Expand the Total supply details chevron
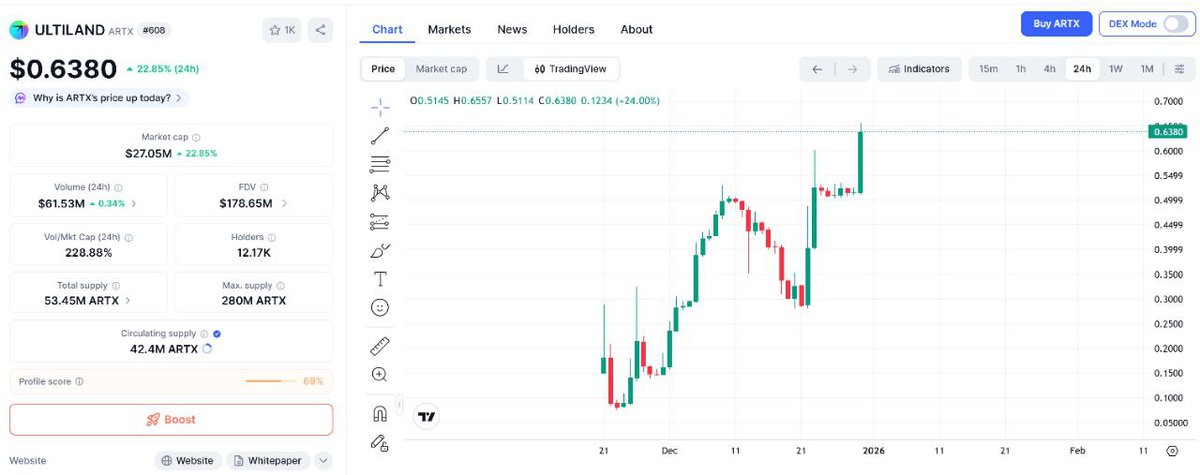The image size is (1200, 475). click(127, 300)
